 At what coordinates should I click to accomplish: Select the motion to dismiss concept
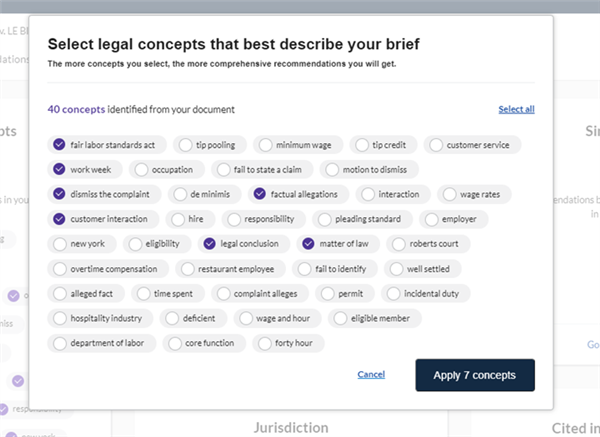369,170
